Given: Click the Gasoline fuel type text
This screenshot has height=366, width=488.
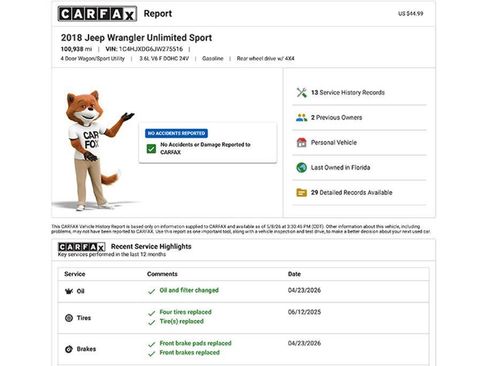Looking at the screenshot, I should coord(213,58).
